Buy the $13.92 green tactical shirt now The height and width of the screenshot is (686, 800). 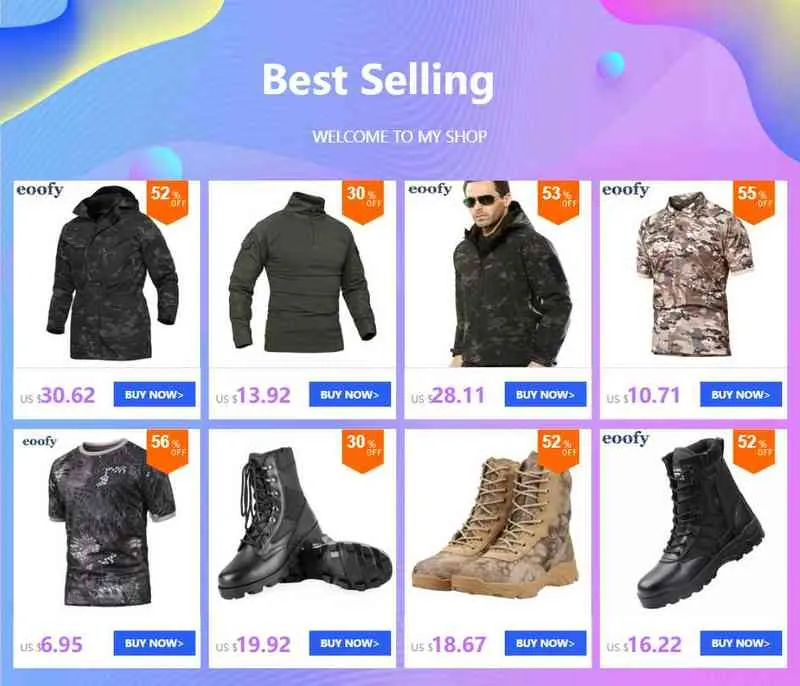pos(349,394)
